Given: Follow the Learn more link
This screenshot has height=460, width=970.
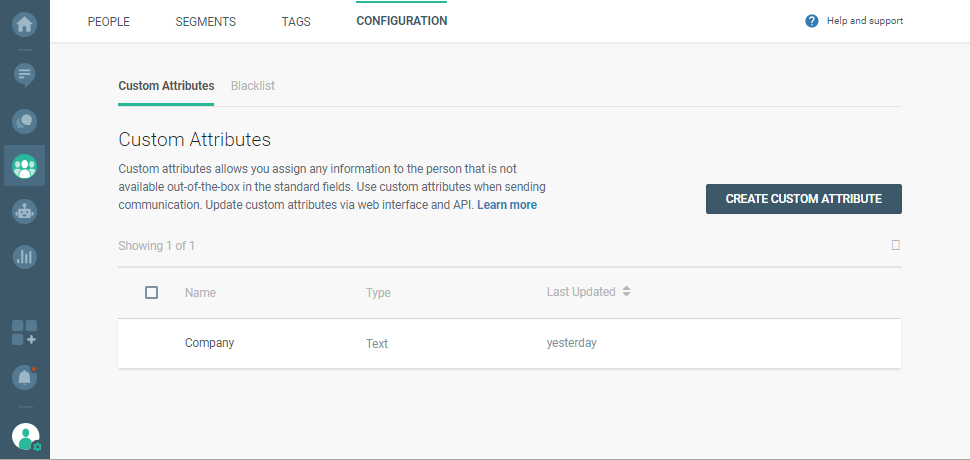Looking at the screenshot, I should point(507,205).
